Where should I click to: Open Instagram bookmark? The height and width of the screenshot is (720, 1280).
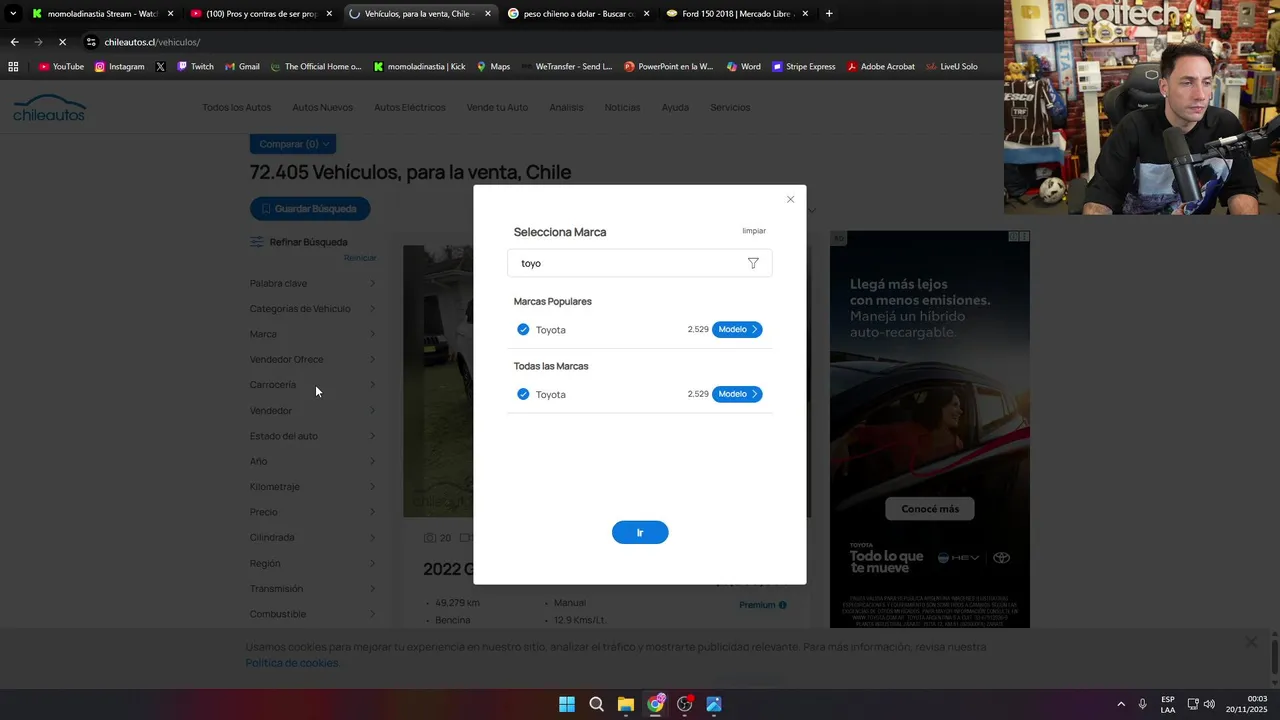pos(120,67)
